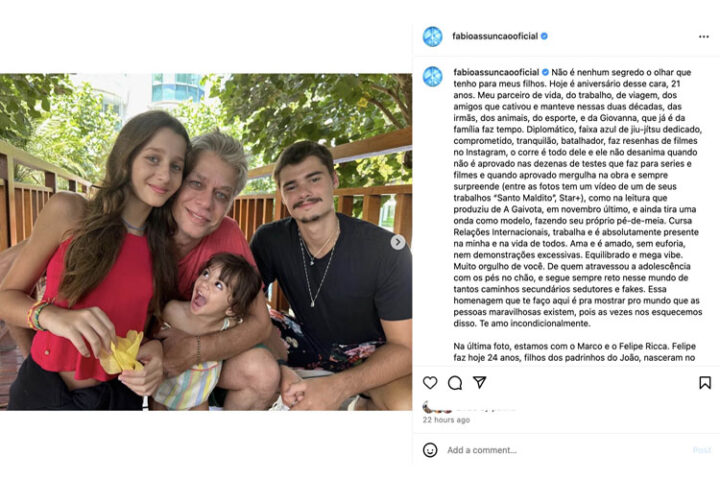
Task: Open the three-dot more options menu
Action: click(x=703, y=37)
